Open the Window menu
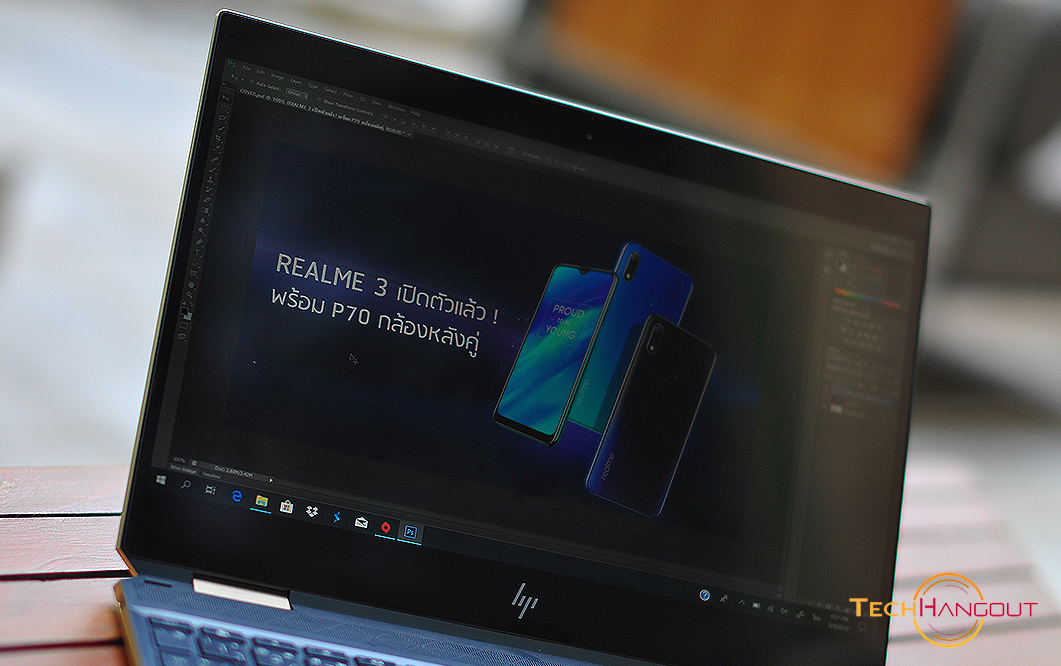 coord(397,108)
